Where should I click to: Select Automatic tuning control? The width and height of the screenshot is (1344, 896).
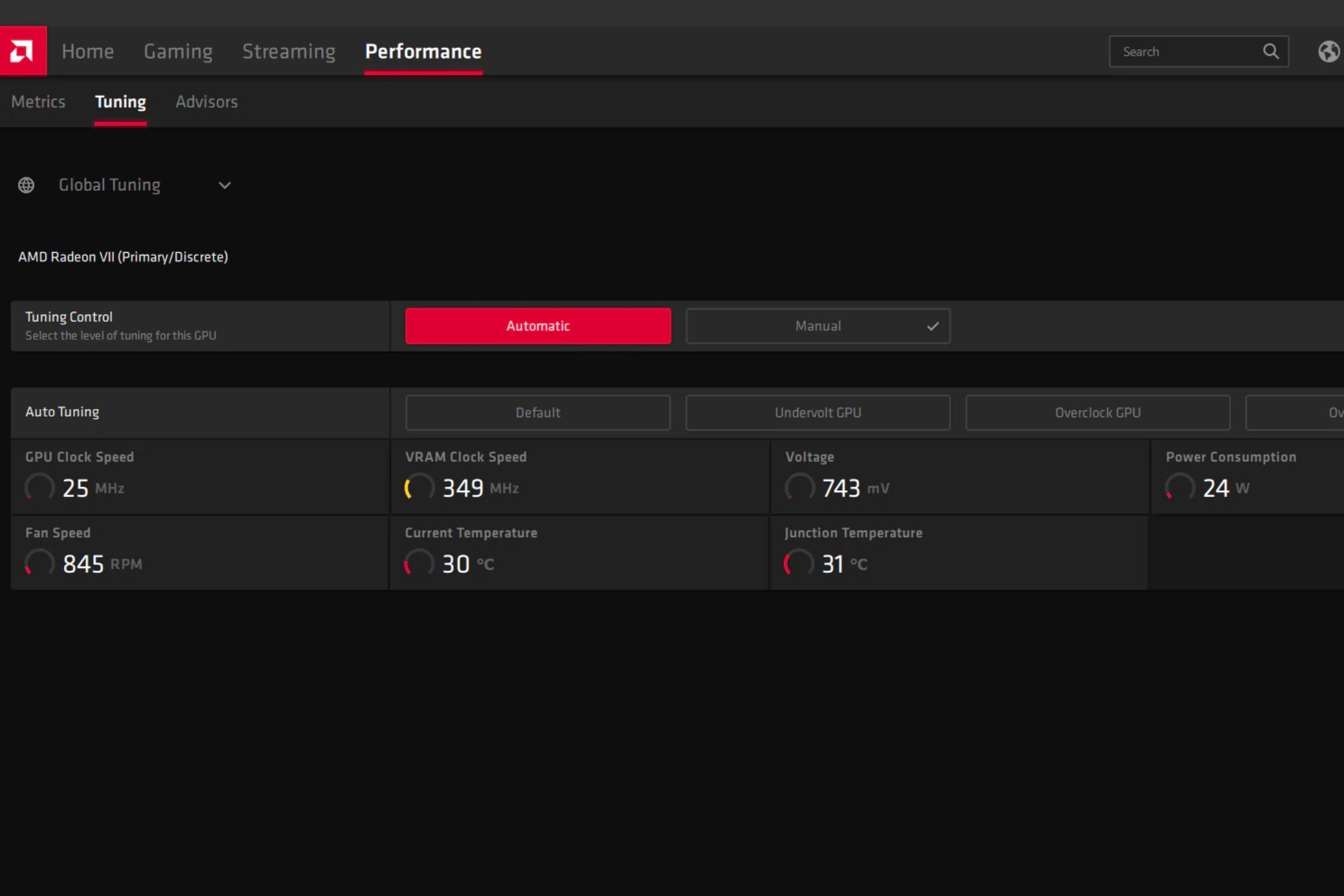point(538,326)
